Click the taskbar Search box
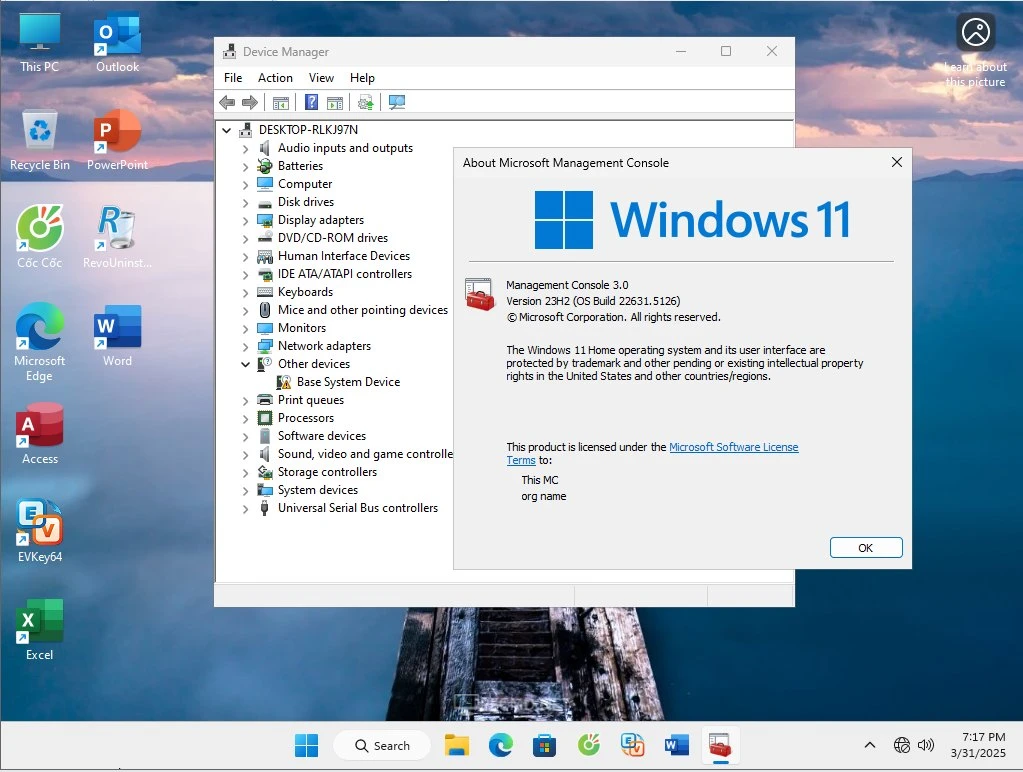This screenshot has width=1023, height=772. pyautogui.click(x=382, y=745)
